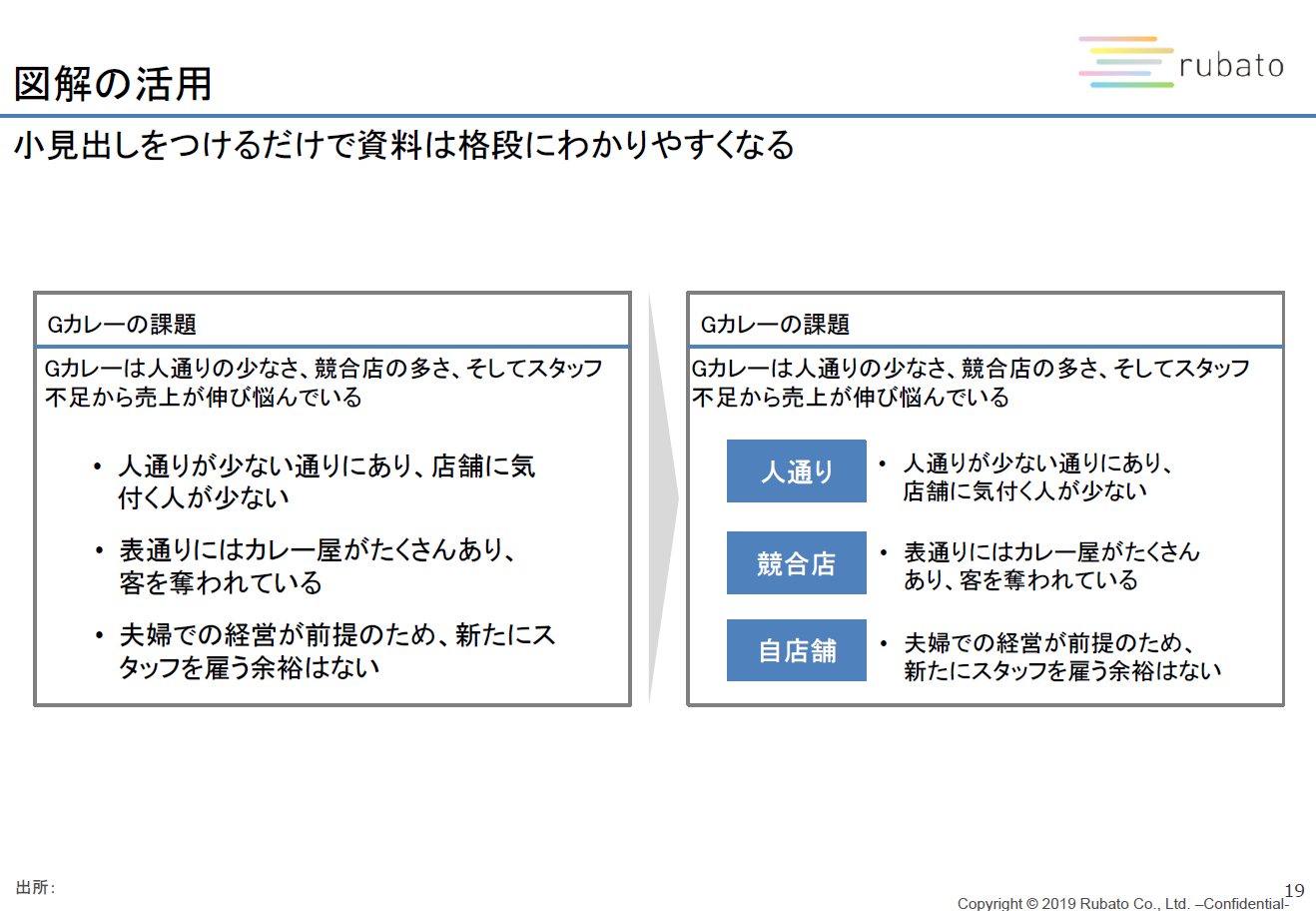
Task: Click right bullet text beside 人通り label
Action: pos(1038,476)
